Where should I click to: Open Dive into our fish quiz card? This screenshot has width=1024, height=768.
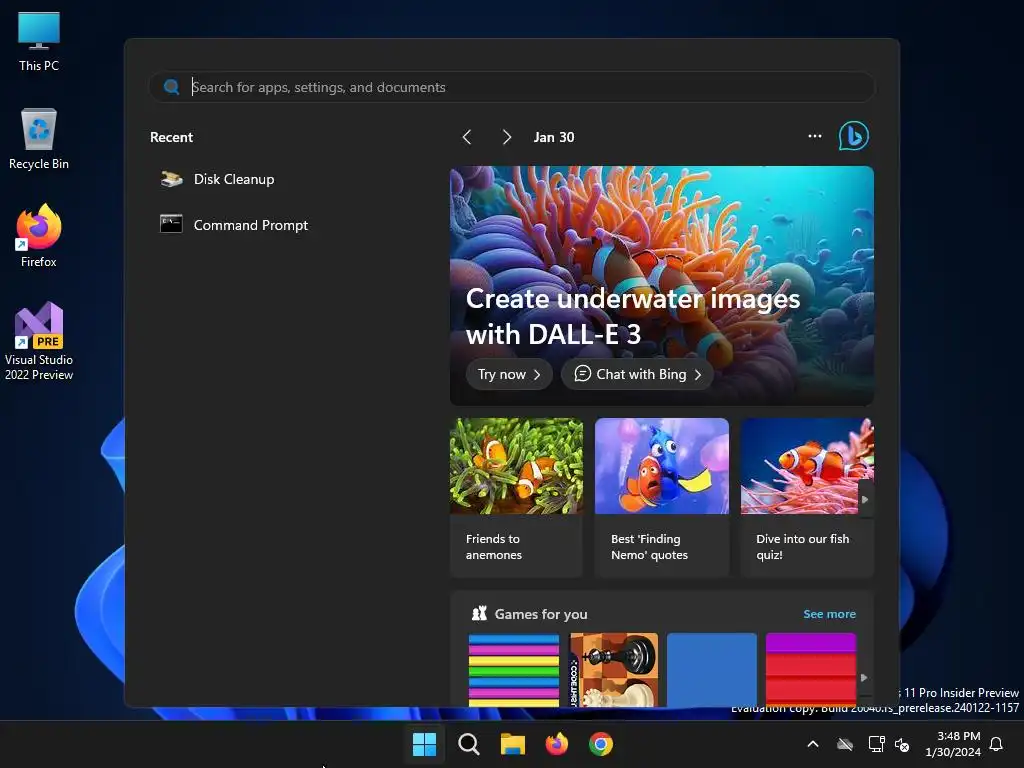point(807,498)
